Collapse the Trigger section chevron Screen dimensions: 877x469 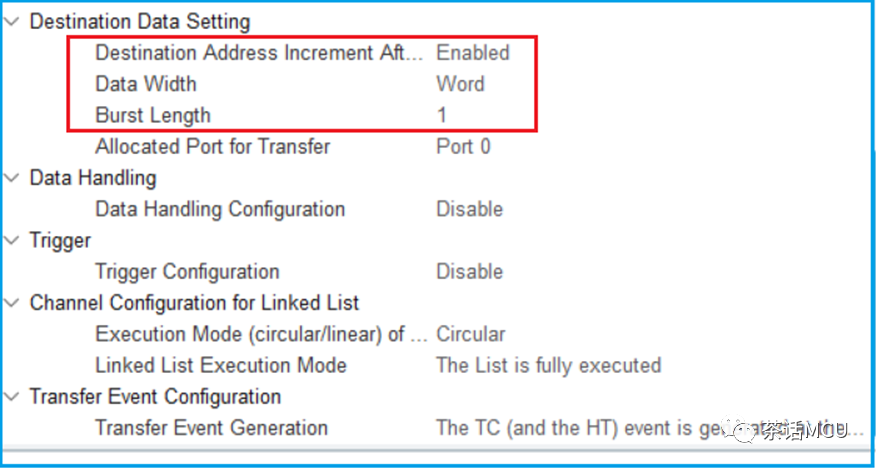tap(11, 241)
